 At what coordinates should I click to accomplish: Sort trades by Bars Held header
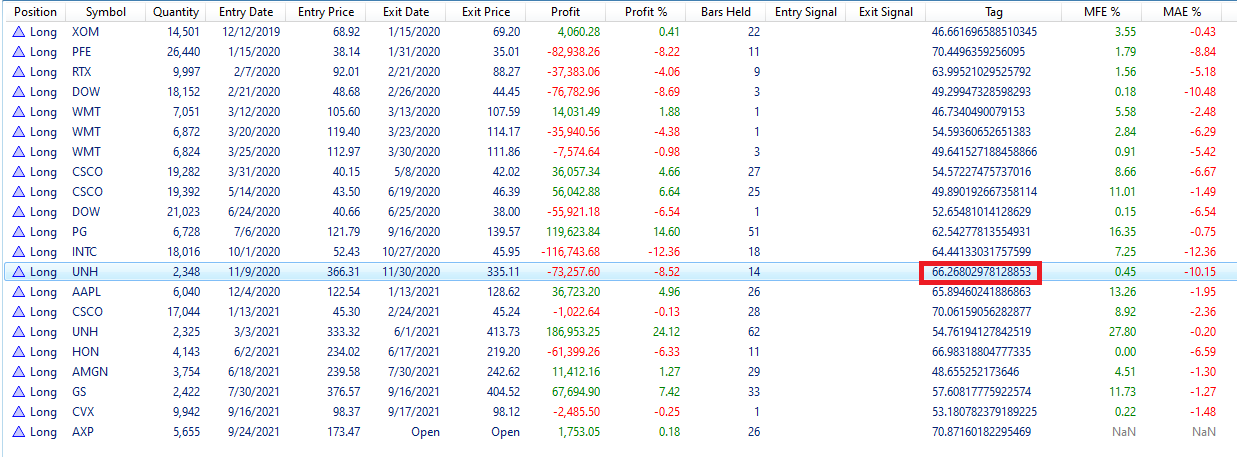(x=725, y=12)
